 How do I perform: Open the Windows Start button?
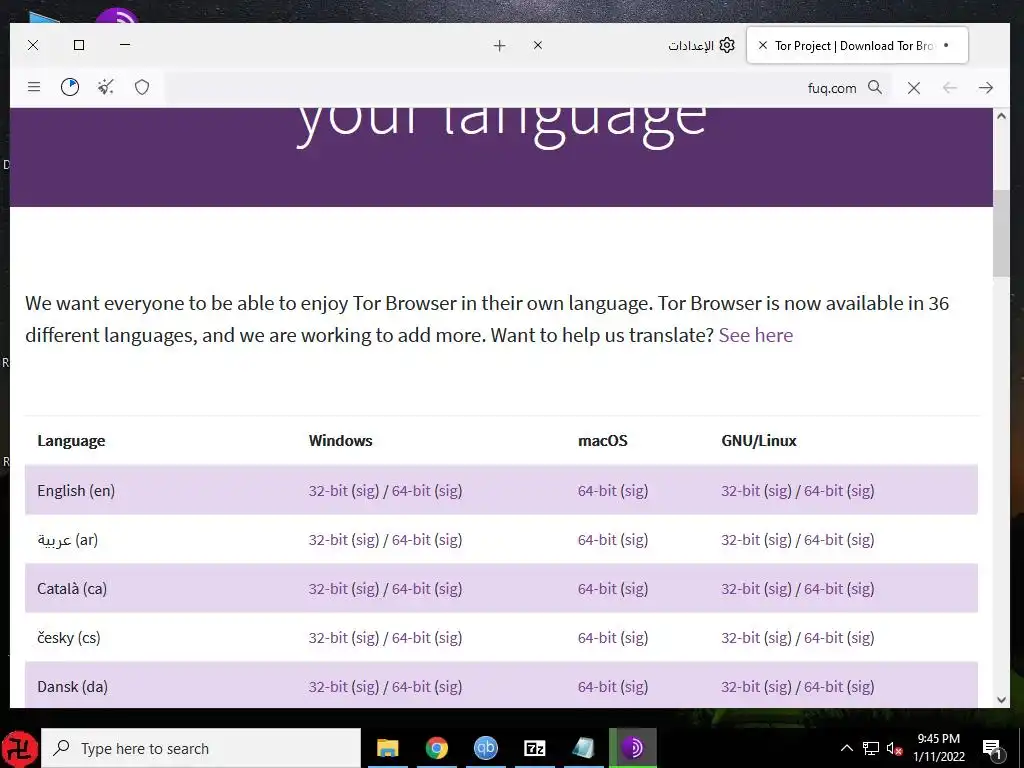point(20,748)
